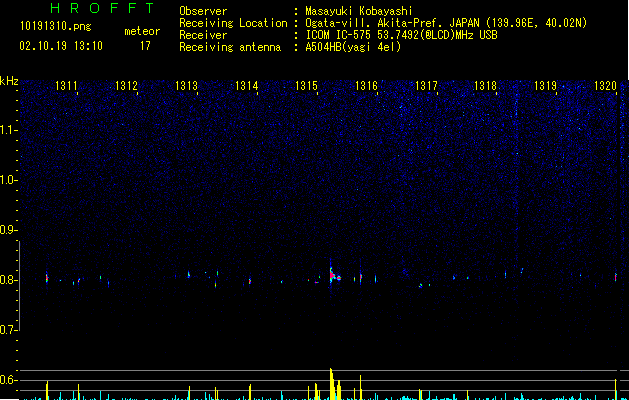Click the 'Receiving antenna' label
Screen dimensions: 629x400
230,47
